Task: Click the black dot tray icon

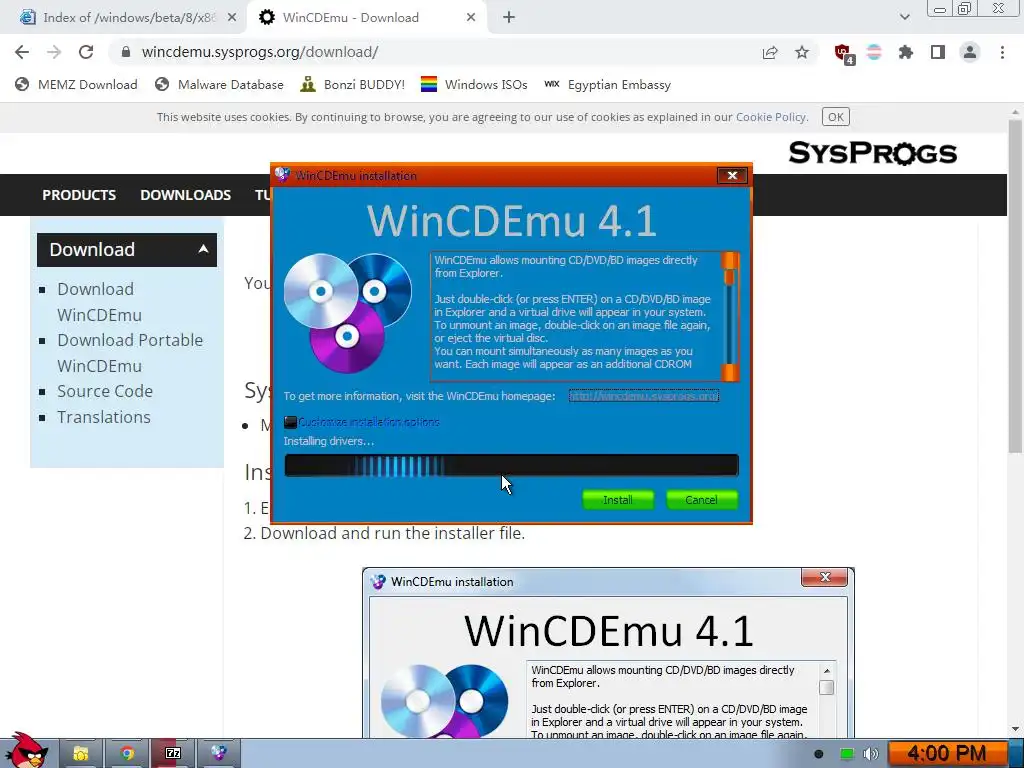Action: tap(818, 754)
